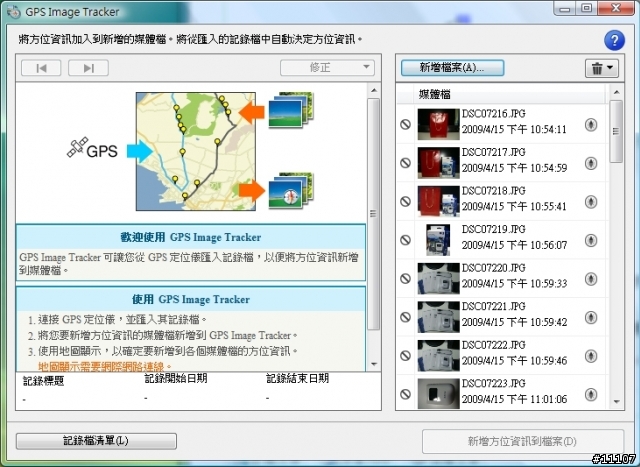
Task: Select the DSC07220.JPG thumbnail
Action: click(x=438, y=278)
